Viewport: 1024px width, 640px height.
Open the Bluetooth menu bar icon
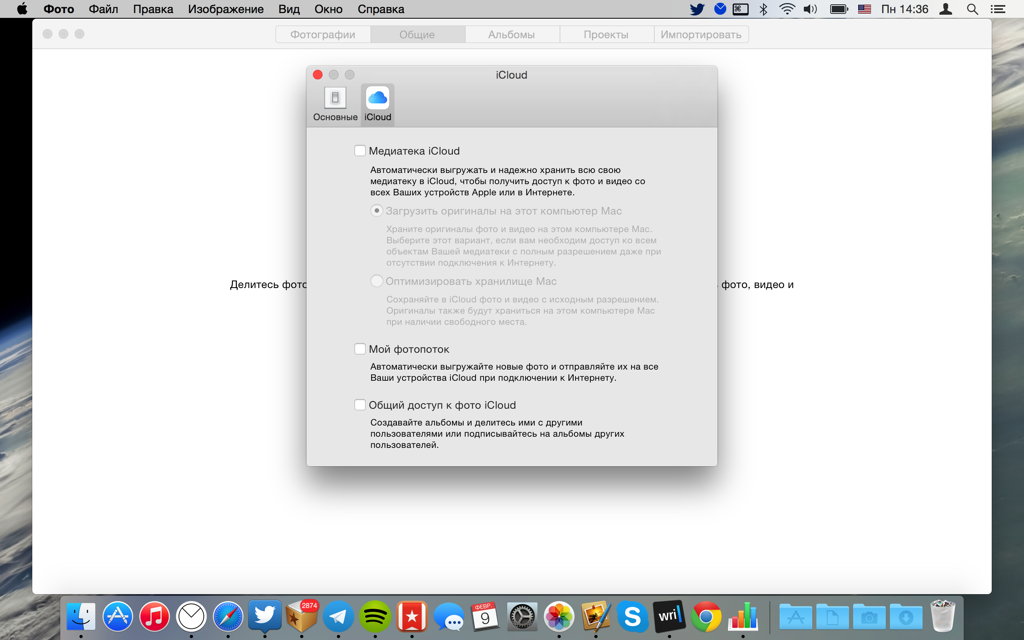[763, 9]
